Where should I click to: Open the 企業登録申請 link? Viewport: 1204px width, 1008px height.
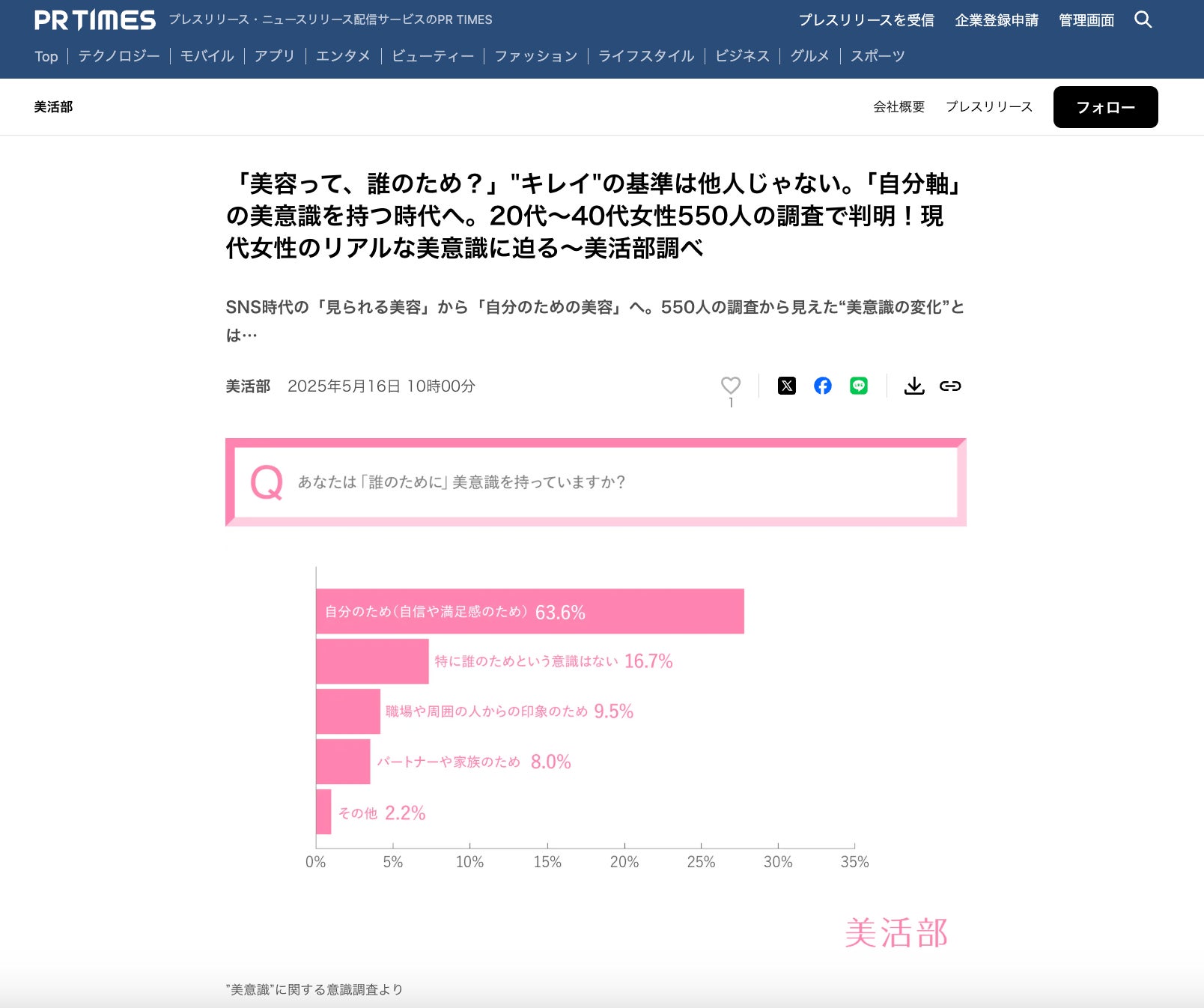point(997,20)
